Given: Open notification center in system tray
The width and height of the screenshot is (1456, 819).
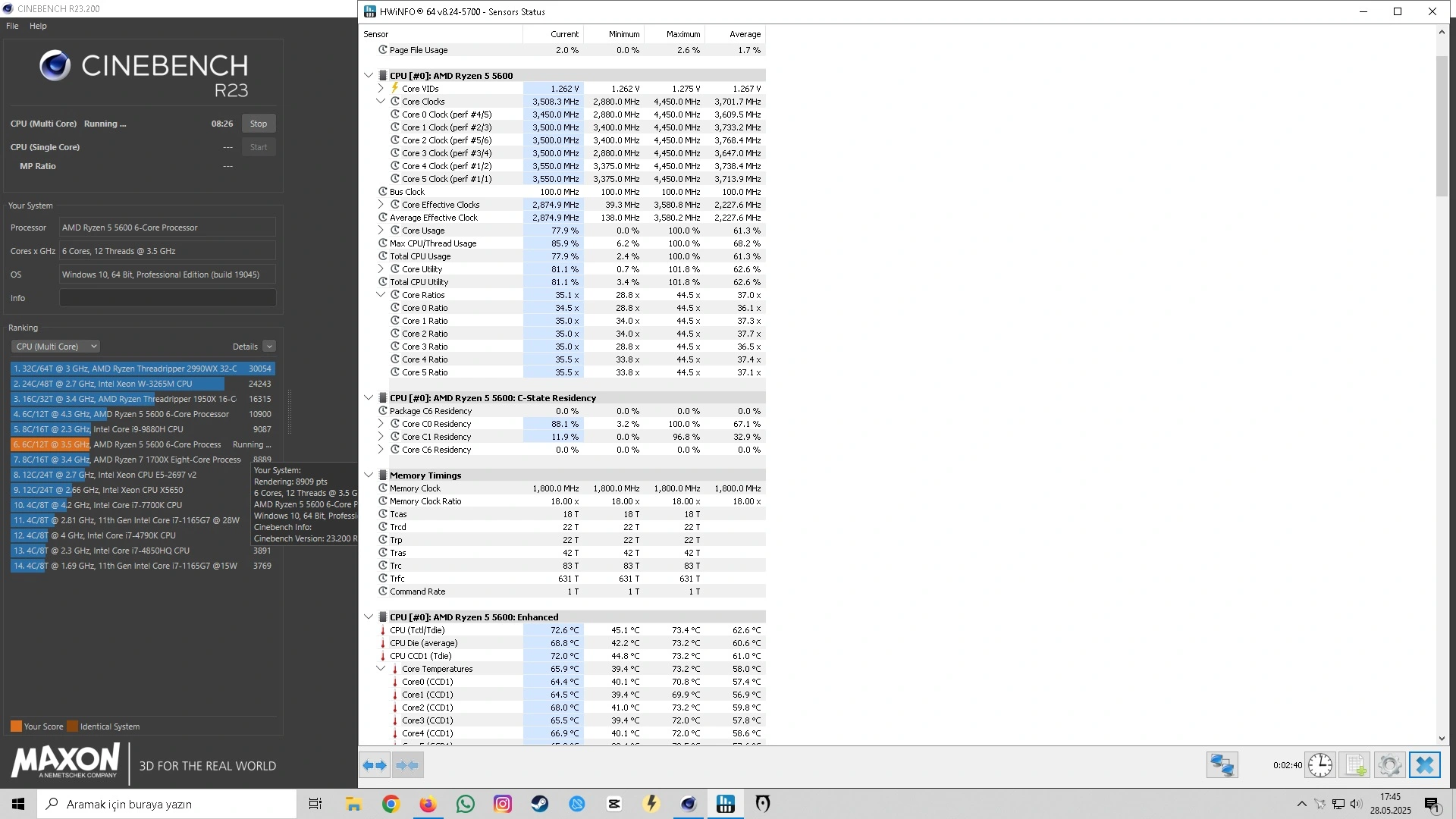Looking at the screenshot, I should tap(1432, 805).
